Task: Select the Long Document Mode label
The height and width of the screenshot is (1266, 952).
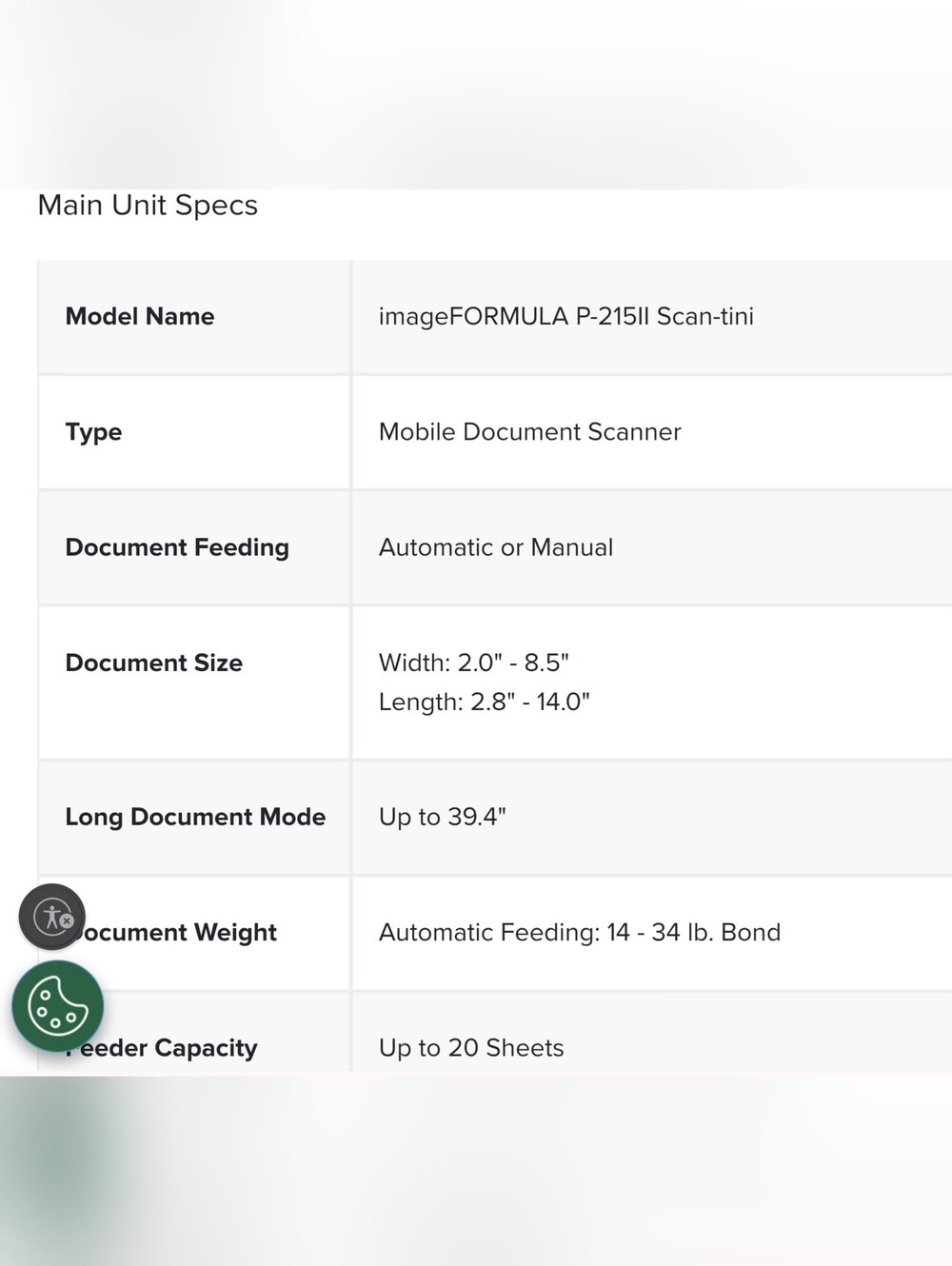Action: 195,817
